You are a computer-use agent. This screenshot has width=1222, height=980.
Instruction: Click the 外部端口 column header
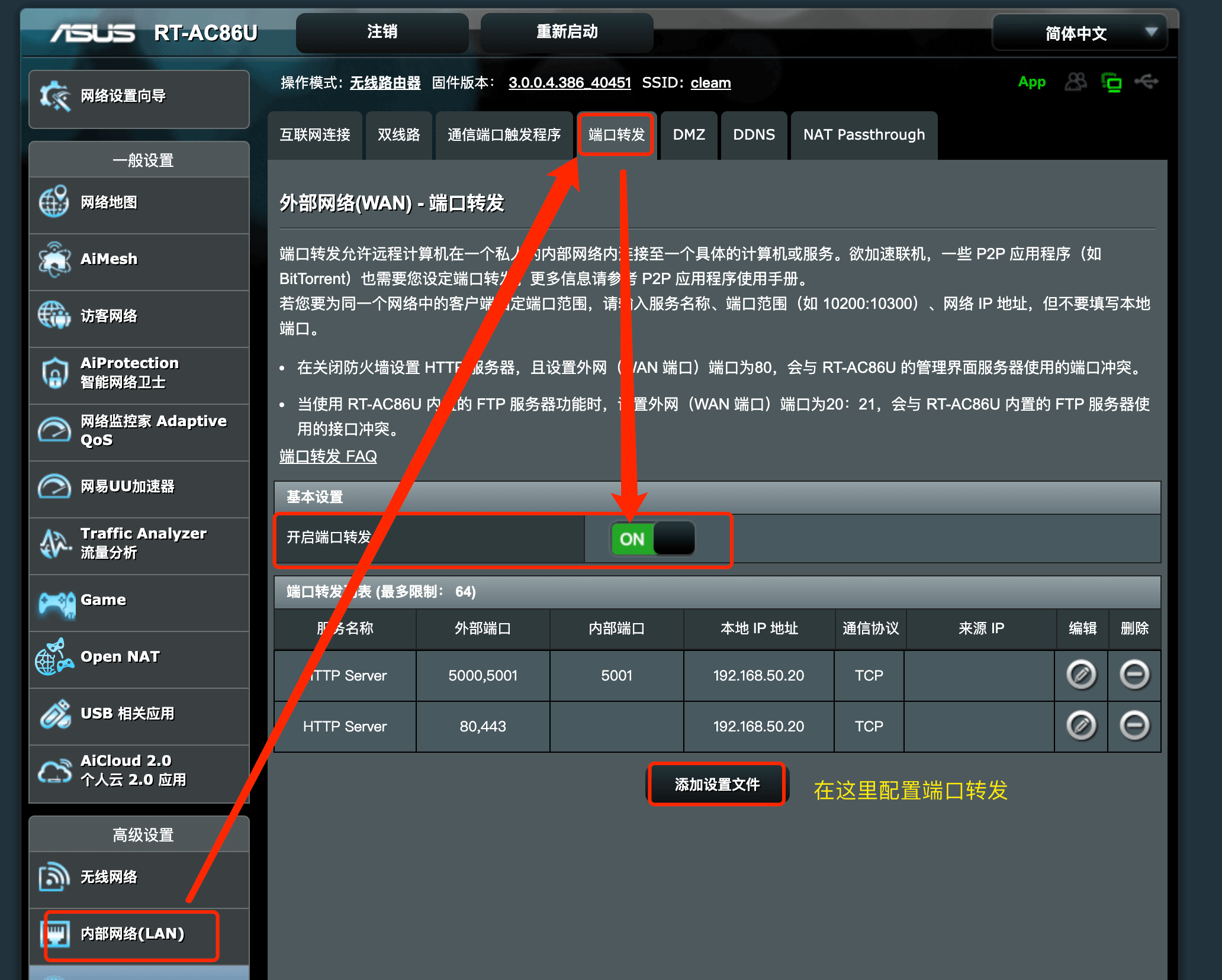pyautogui.click(x=483, y=628)
